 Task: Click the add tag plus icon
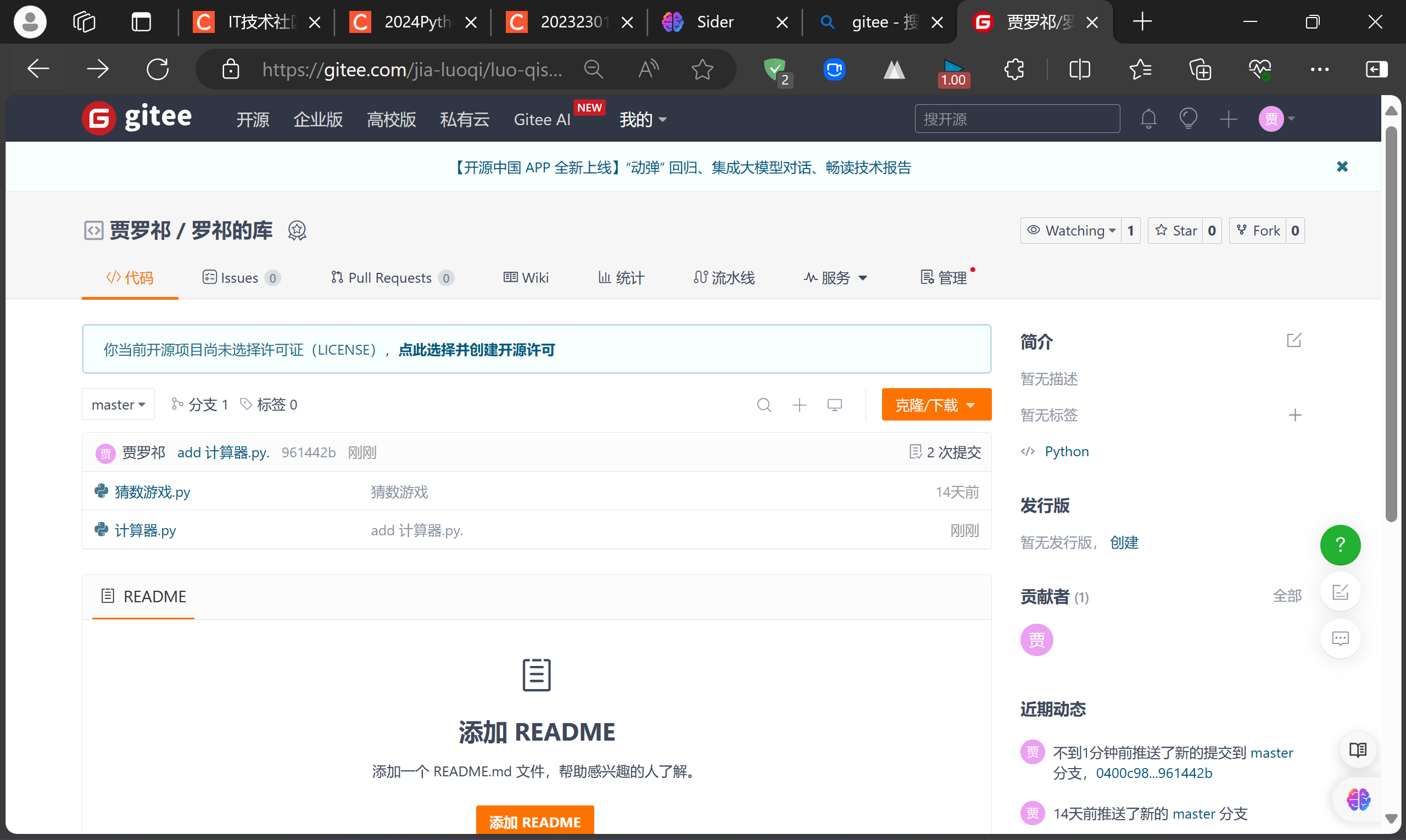click(1295, 415)
